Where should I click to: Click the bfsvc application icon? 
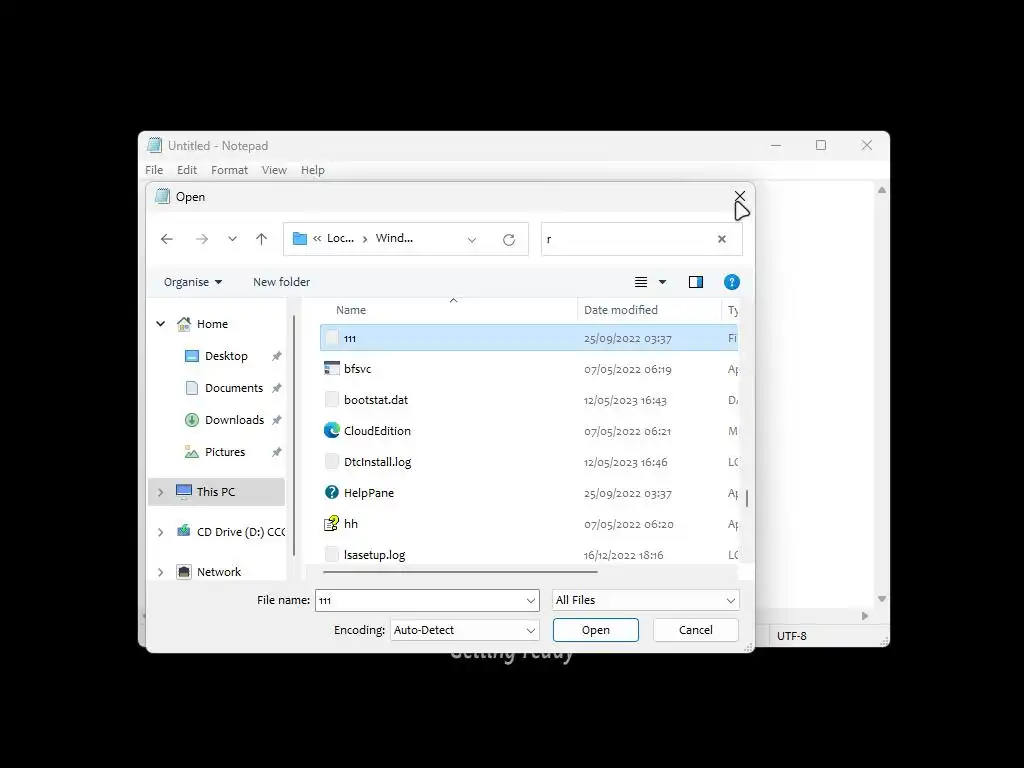(x=332, y=368)
